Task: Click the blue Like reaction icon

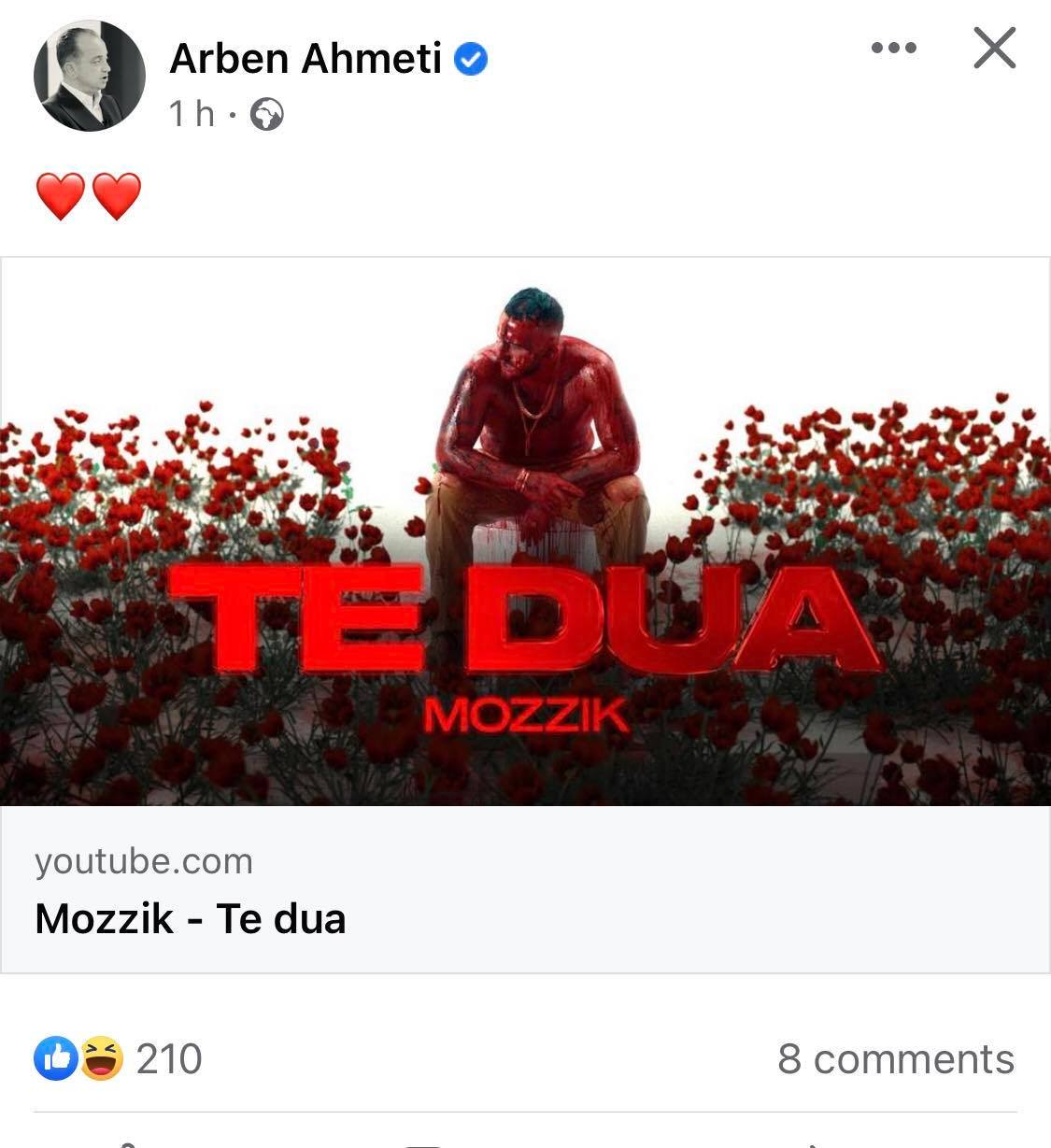Action: click(57, 1058)
